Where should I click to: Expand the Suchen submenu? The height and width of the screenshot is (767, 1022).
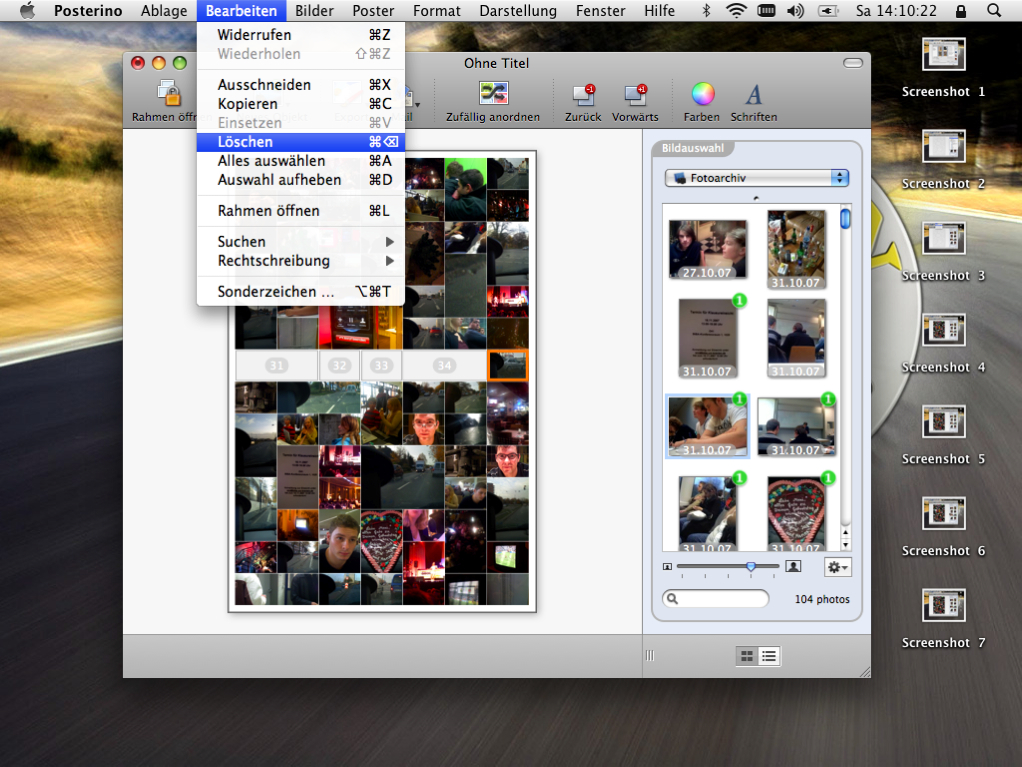point(300,242)
